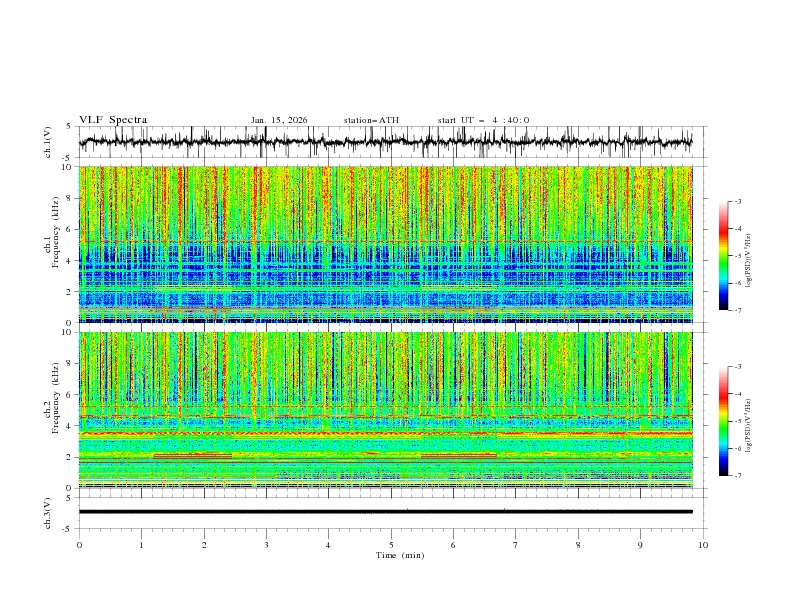Viewport: 792px width, 612px height.
Task: Click the 'VLF Spectra' title text
Action: pos(113,120)
